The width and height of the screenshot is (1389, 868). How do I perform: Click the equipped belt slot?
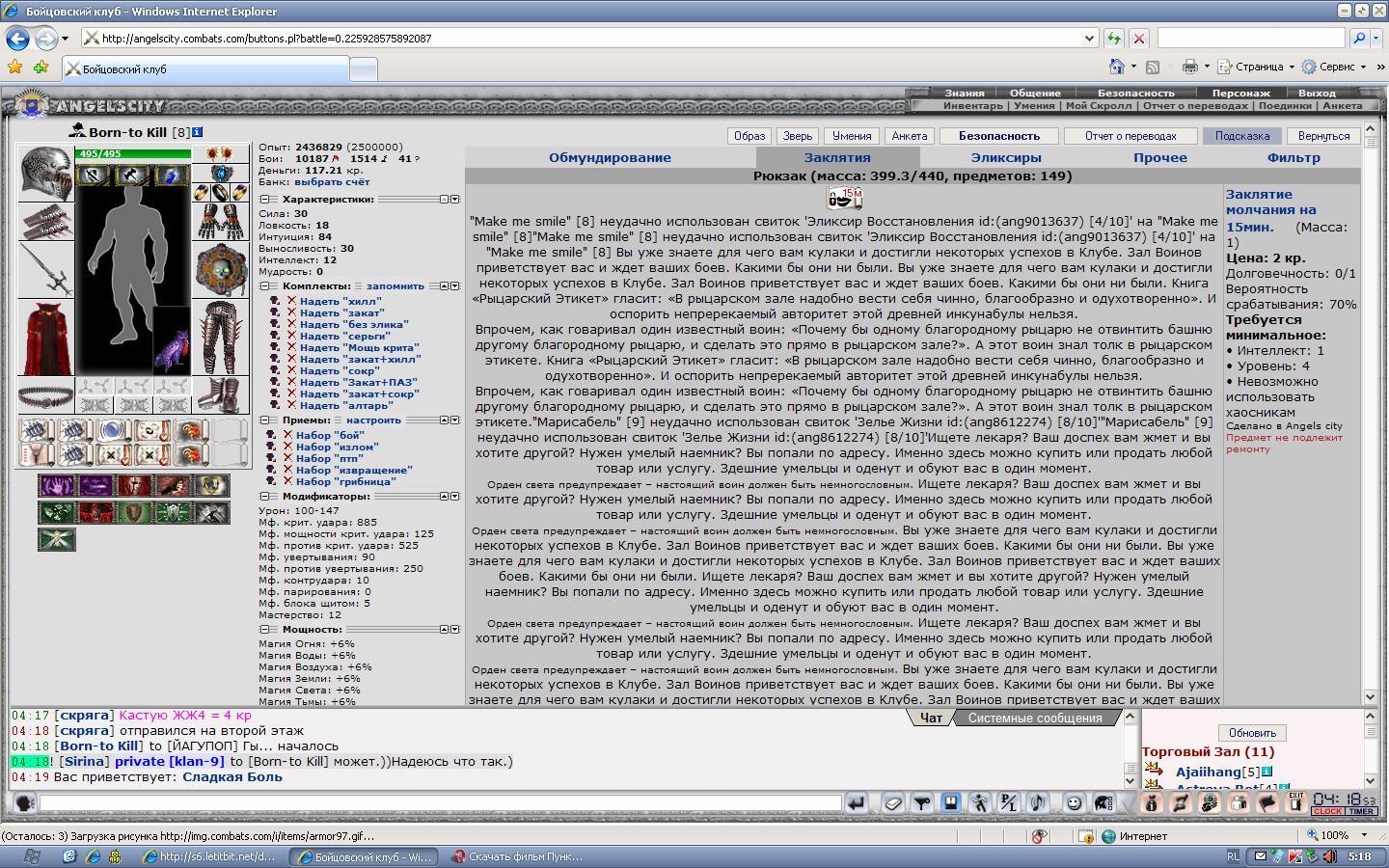pyautogui.click(x=46, y=396)
